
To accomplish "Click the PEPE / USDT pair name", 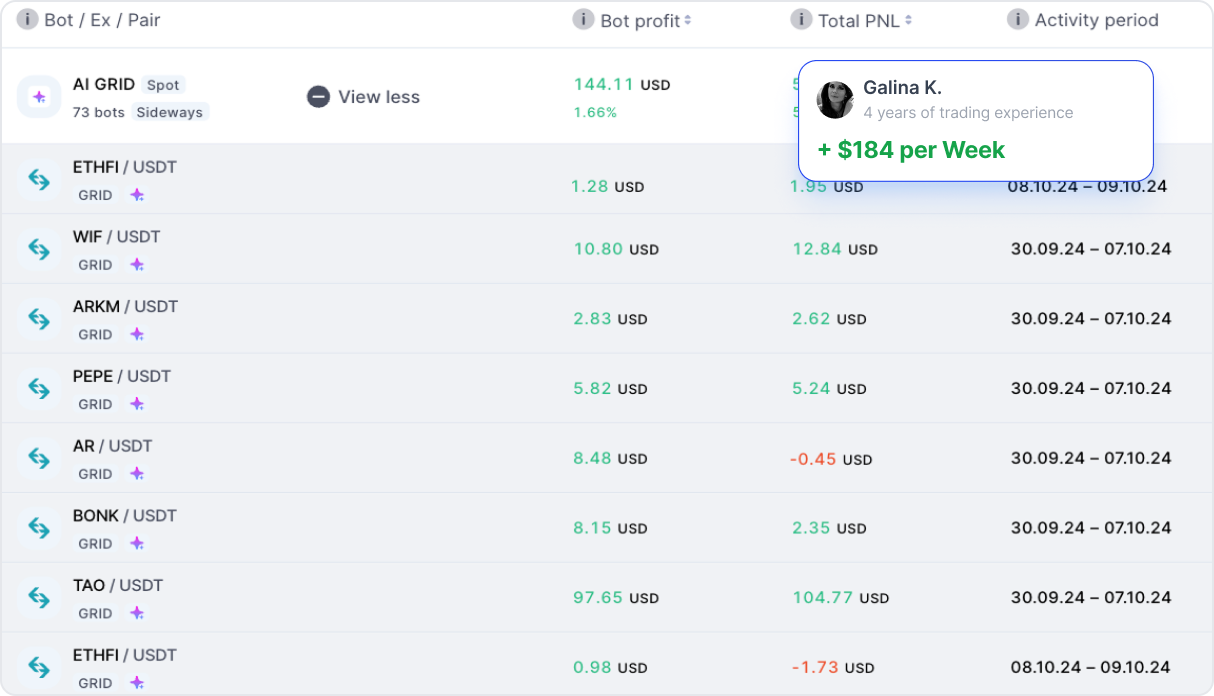I will pos(122,376).
